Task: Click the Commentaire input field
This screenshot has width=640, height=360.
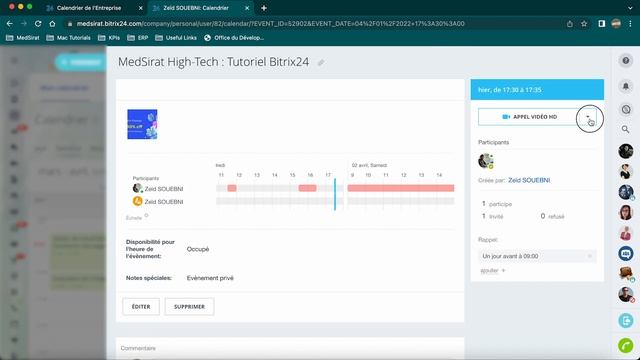Action: (290, 348)
